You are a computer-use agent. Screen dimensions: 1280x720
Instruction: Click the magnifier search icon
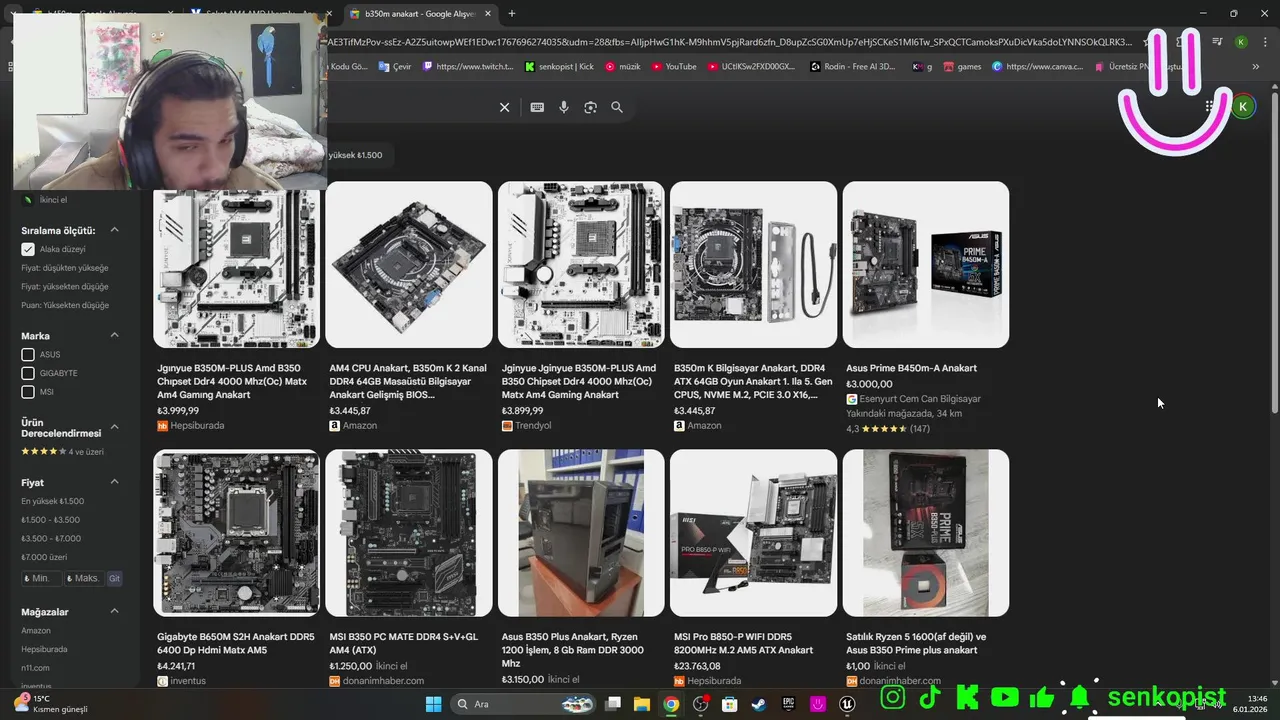[x=617, y=107]
